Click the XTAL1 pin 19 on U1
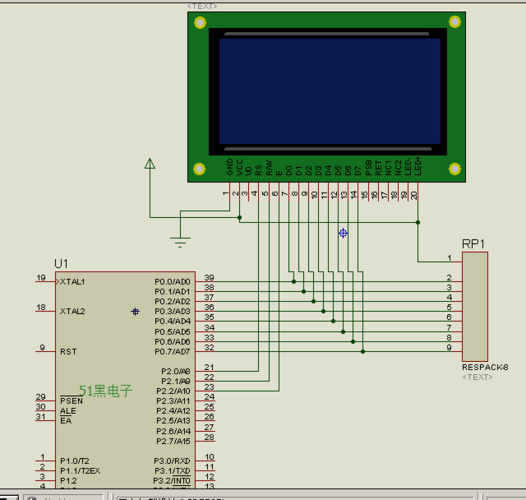The width and height of the screenshot is (526, 500). click(46, 281)
